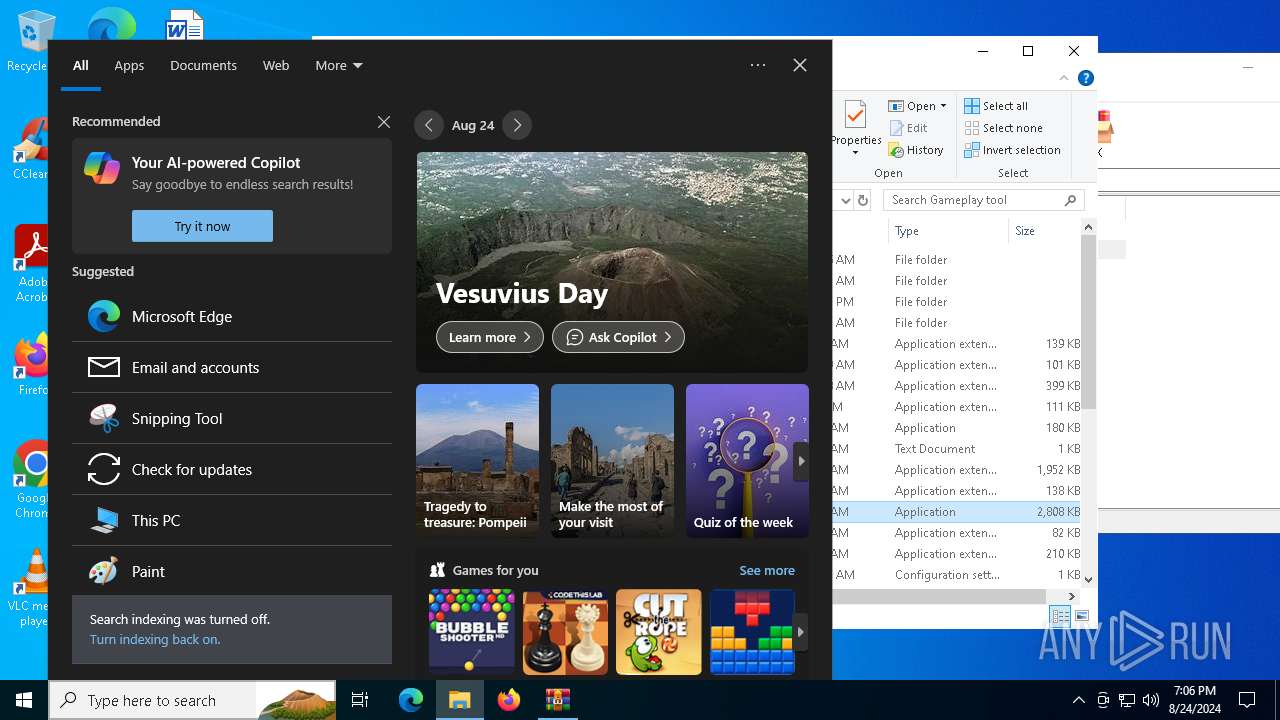Go to next day arrow beside Aug 24

point(517,125)
